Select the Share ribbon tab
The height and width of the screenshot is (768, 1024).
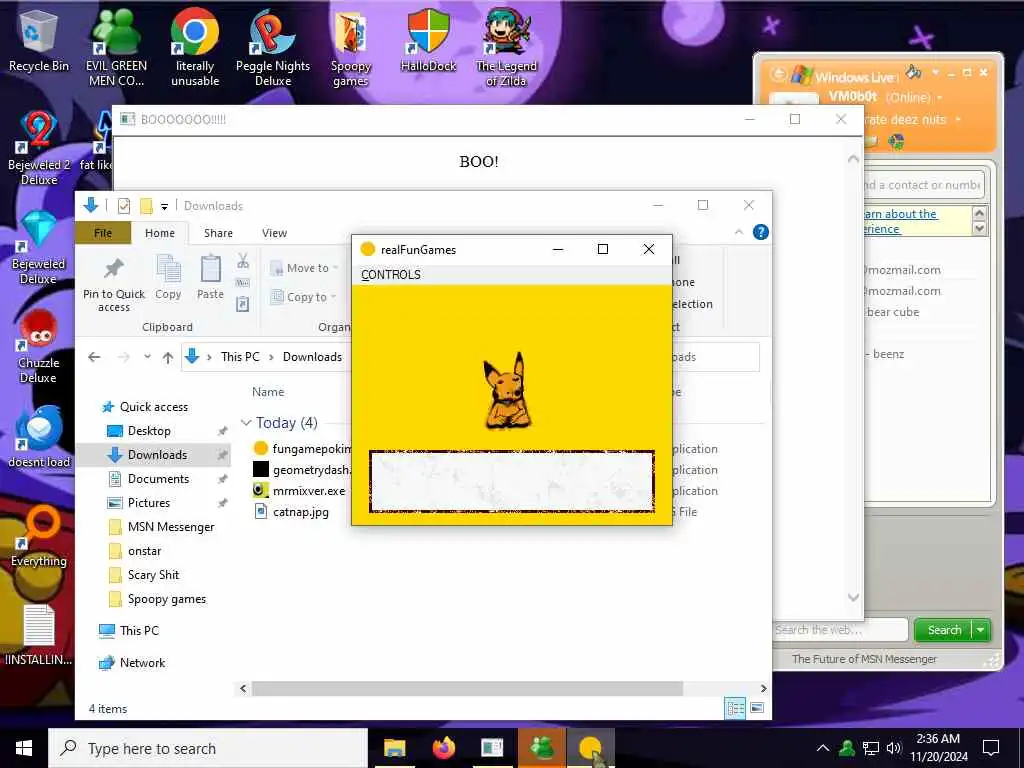(218, 233)
